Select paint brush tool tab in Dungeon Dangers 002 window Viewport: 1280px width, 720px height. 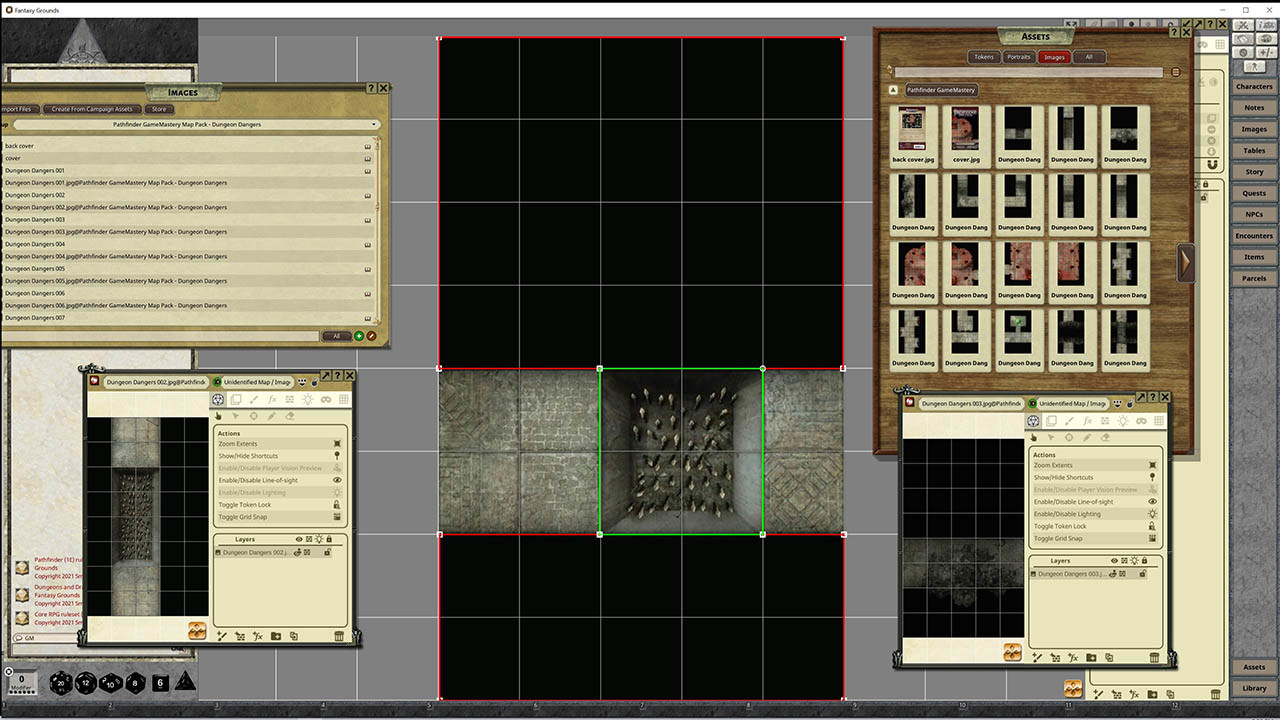pos(254,400)
